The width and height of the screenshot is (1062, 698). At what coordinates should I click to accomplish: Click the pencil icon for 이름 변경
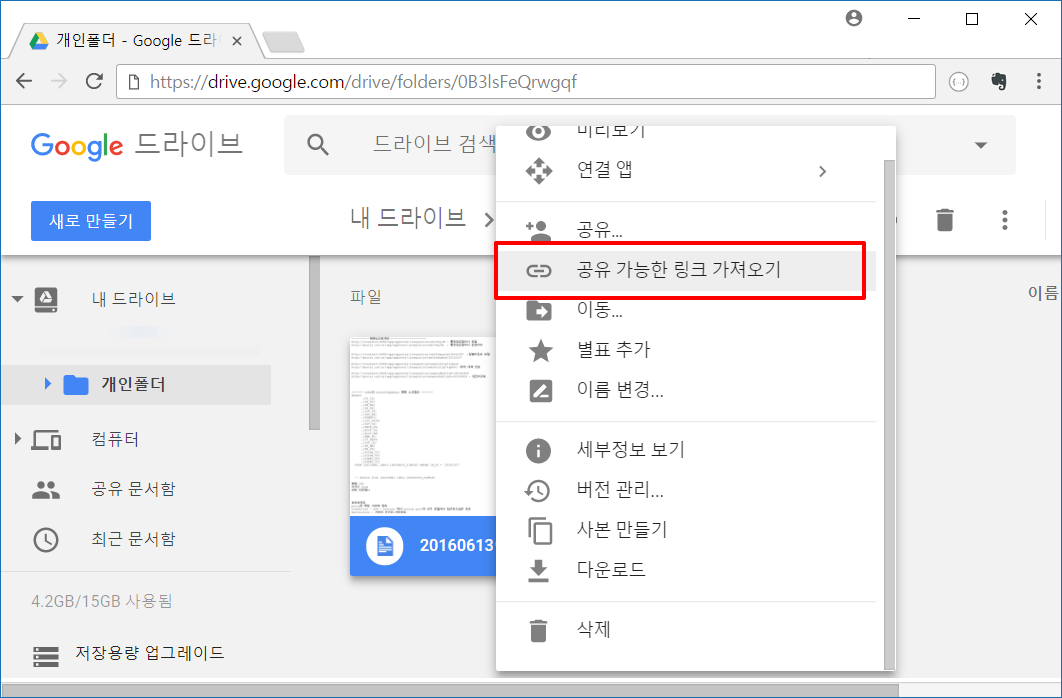540,391
